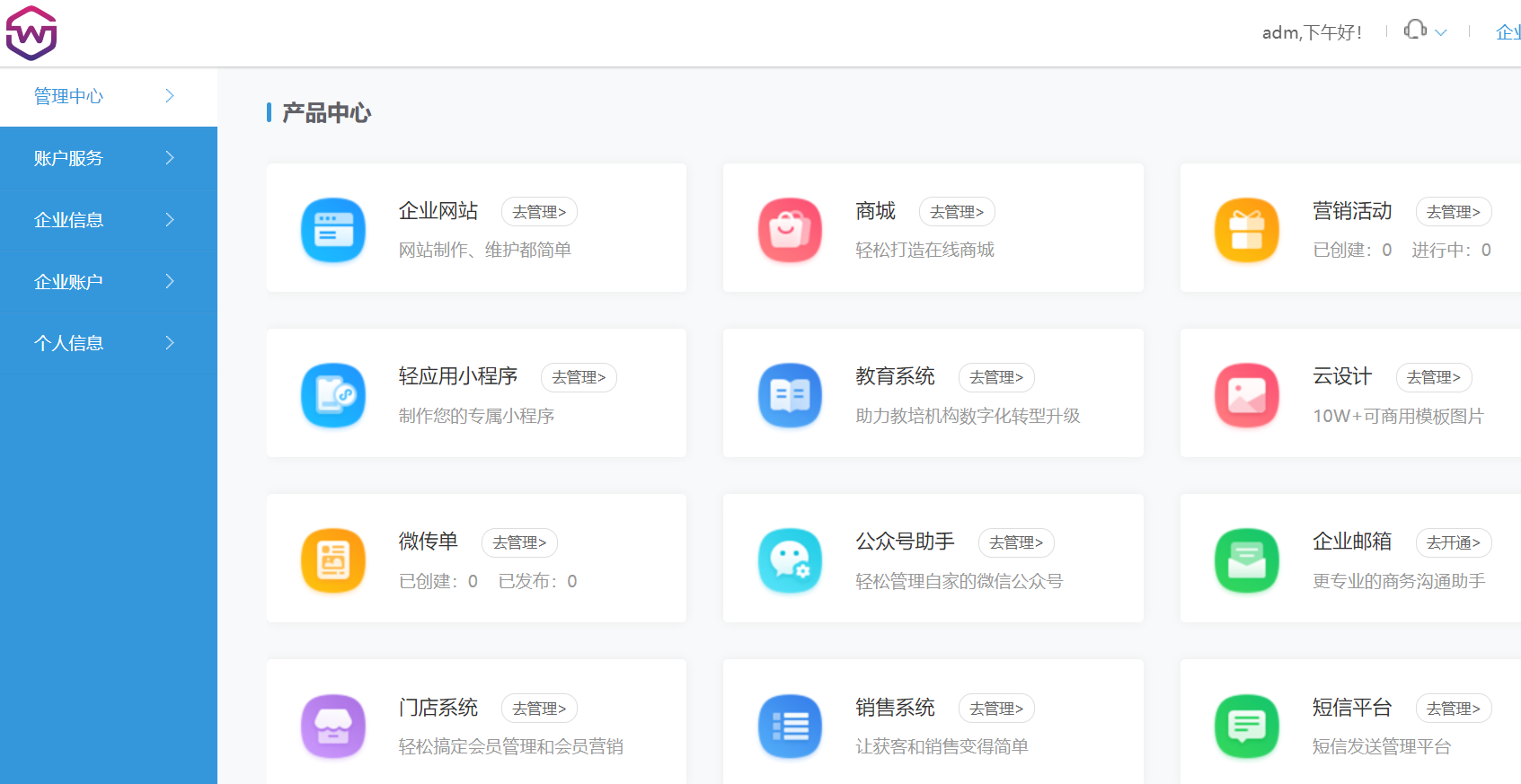Click the purple W logo
This screenshot has width=1521, height=784.
[x=31, y=33]
